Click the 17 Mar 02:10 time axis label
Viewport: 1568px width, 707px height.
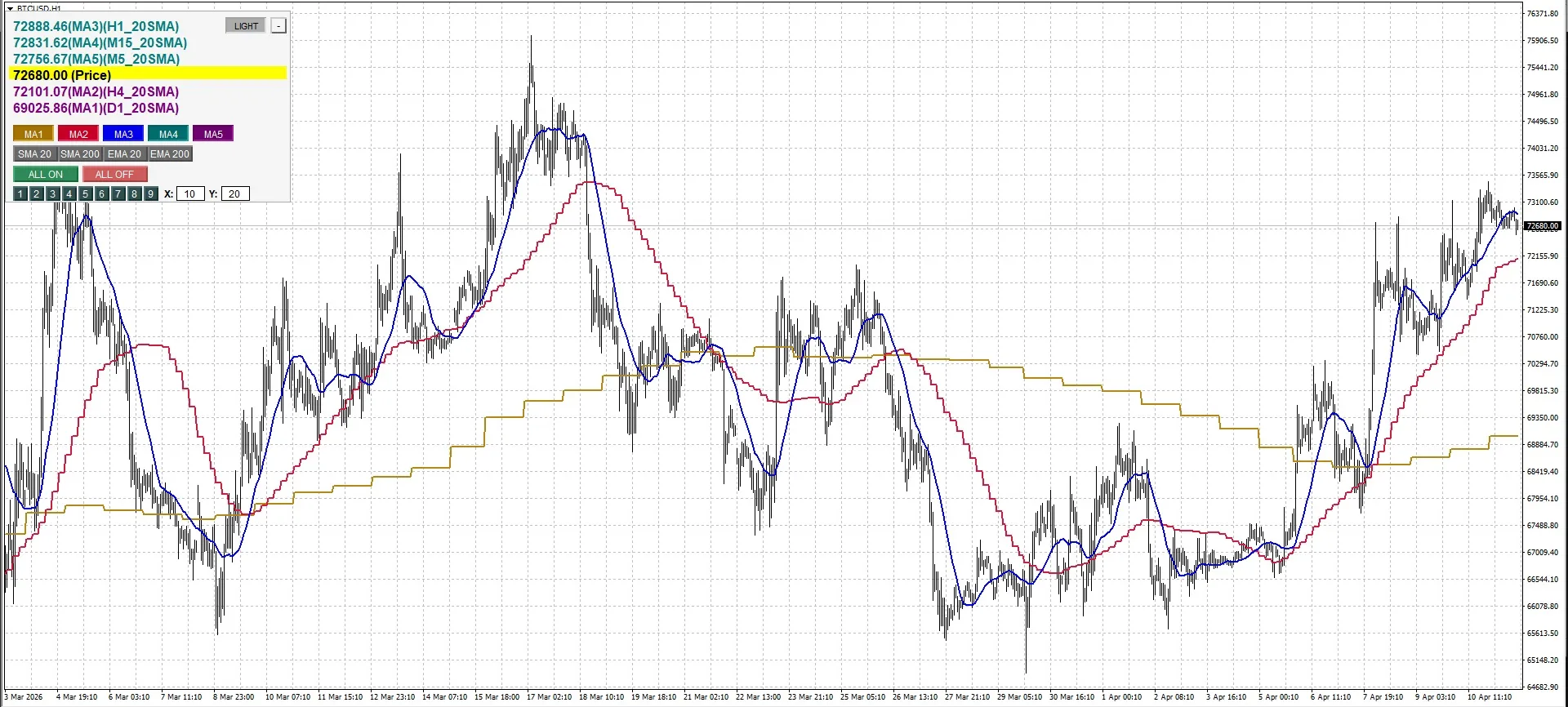pos(549,697)
